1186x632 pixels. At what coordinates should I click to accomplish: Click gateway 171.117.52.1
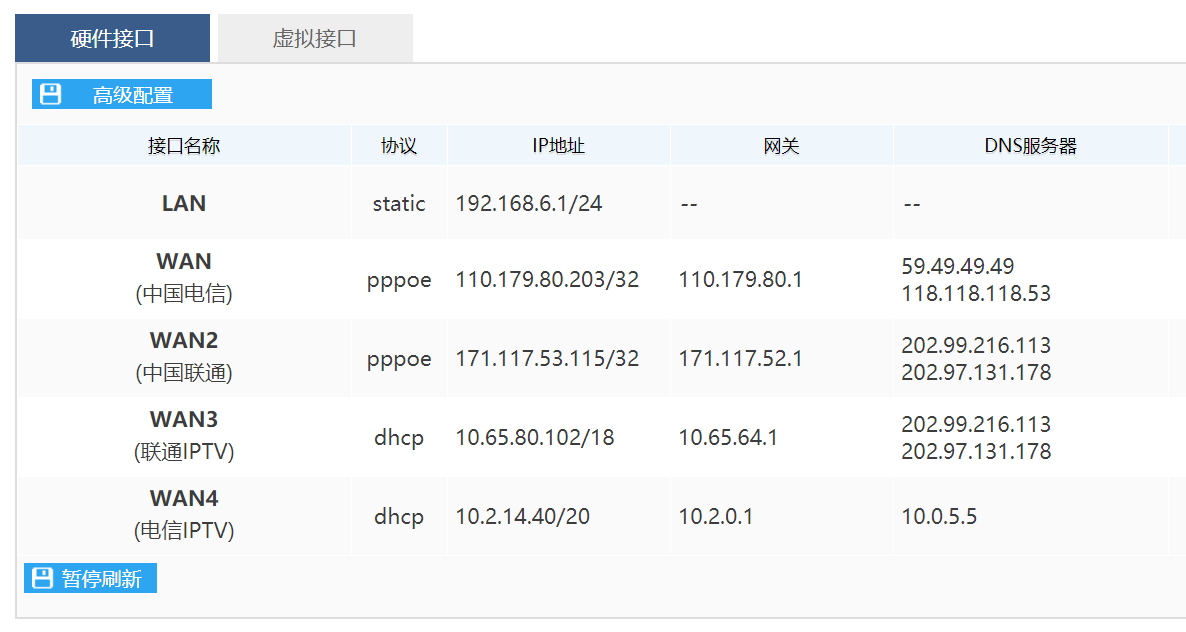pos(740,358)
